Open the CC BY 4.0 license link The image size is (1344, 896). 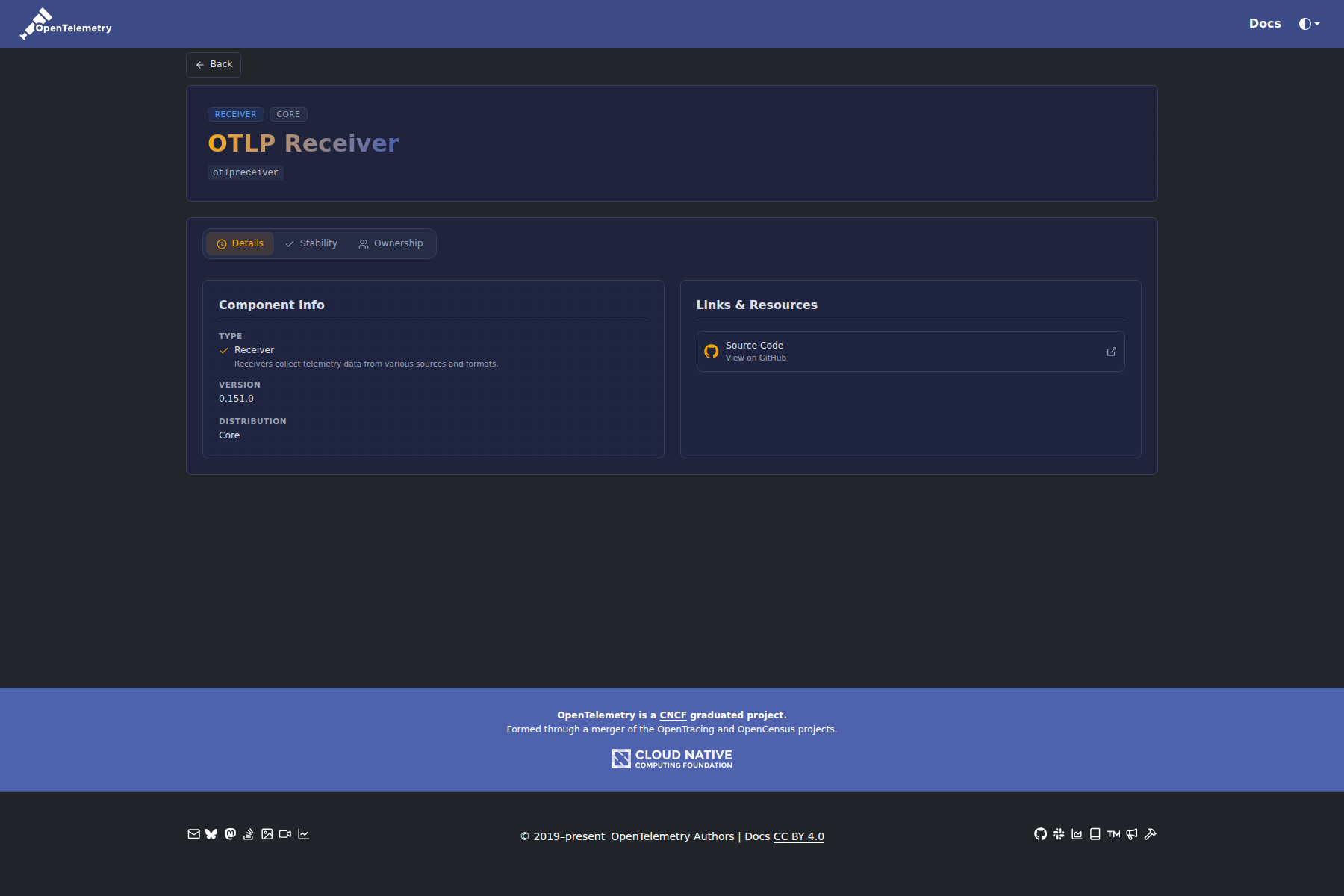tap(799, 836)
